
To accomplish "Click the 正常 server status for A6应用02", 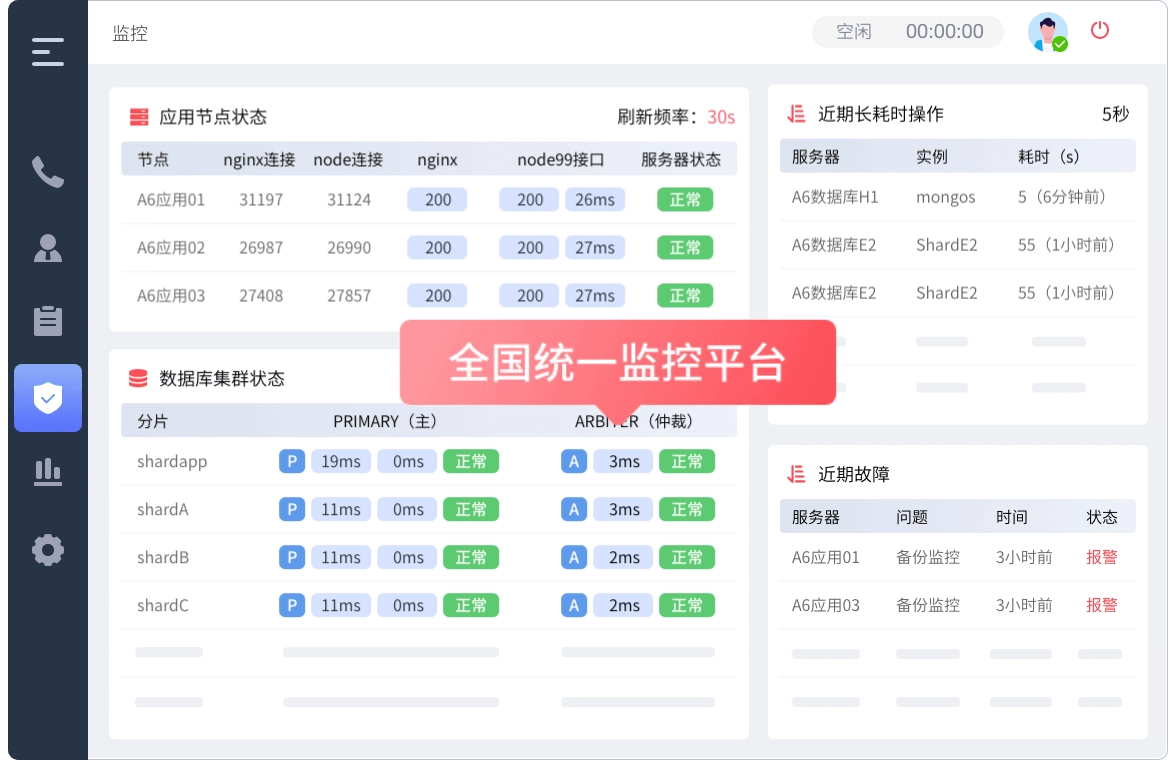I will tap(685, 248).
